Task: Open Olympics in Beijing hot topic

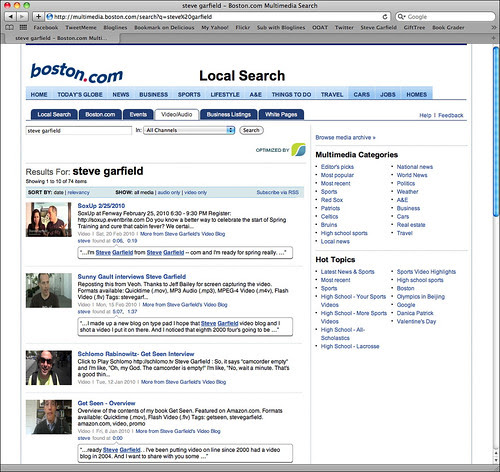Action: tap(421, 297)
